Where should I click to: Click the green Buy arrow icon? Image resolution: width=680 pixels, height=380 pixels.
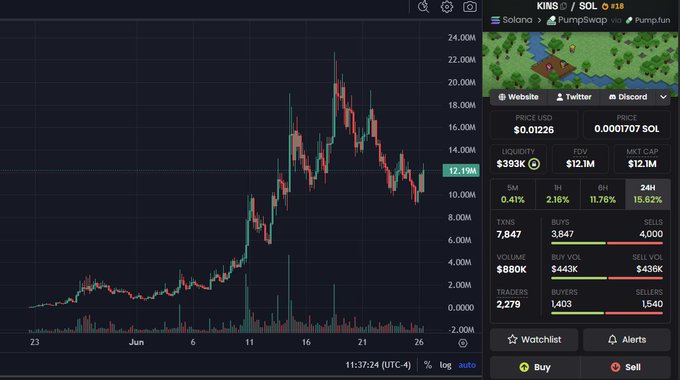coord(524,367)
